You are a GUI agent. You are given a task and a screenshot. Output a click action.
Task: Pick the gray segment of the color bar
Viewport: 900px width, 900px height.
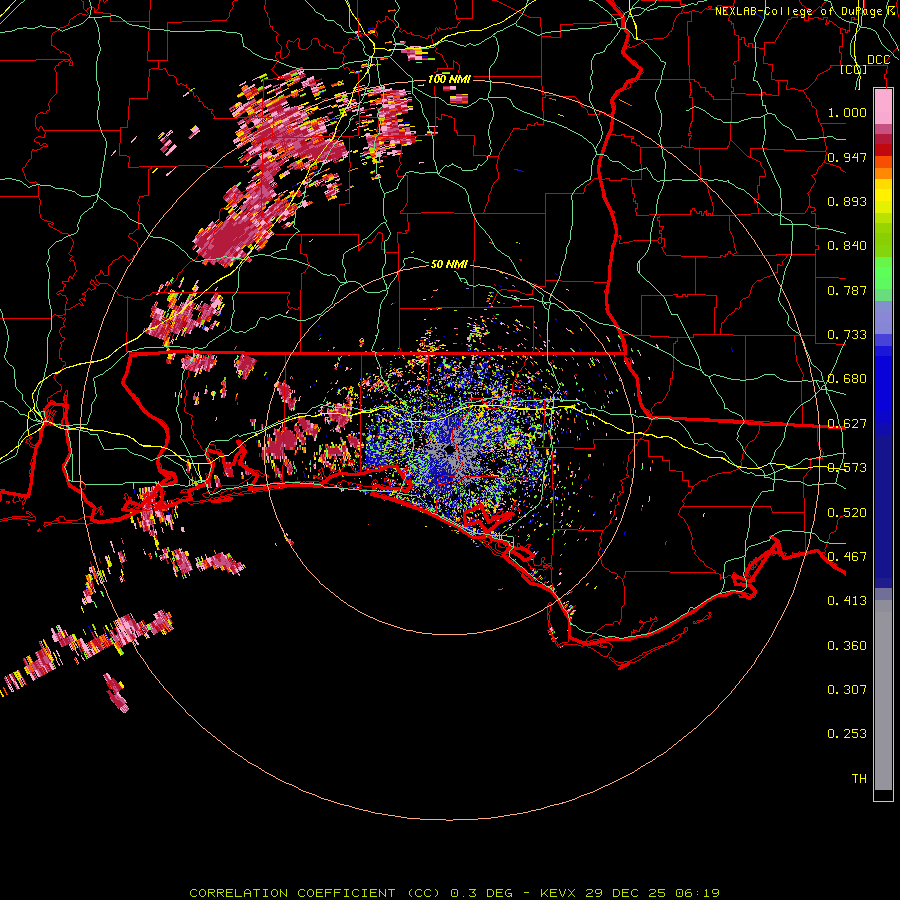[883, 695]
